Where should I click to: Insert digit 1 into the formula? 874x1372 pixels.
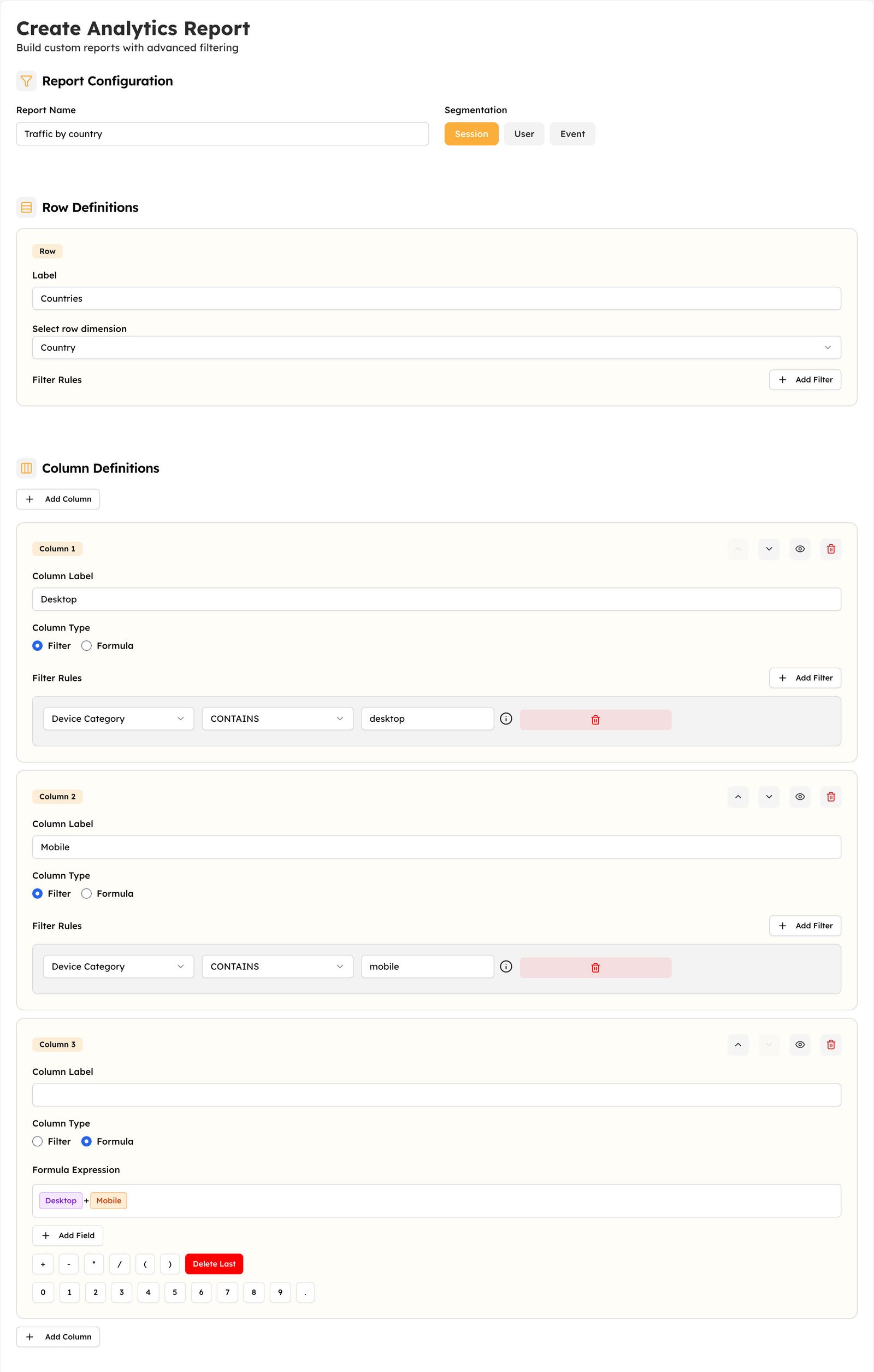(69, 1292)
